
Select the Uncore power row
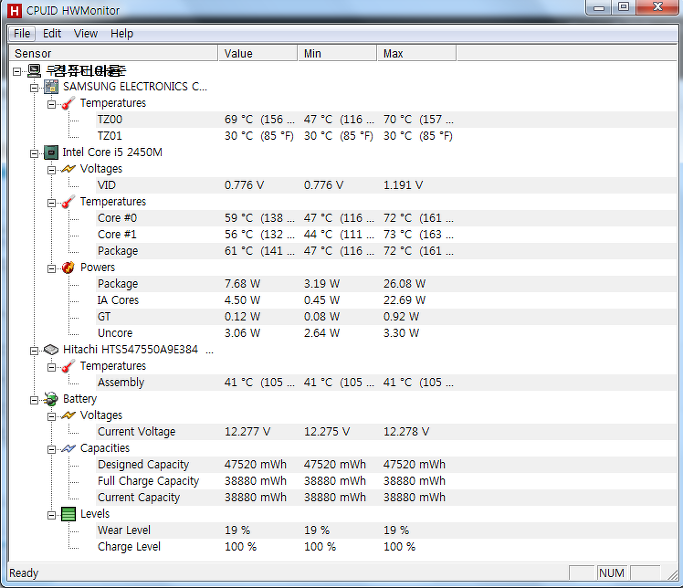point(386,333)
